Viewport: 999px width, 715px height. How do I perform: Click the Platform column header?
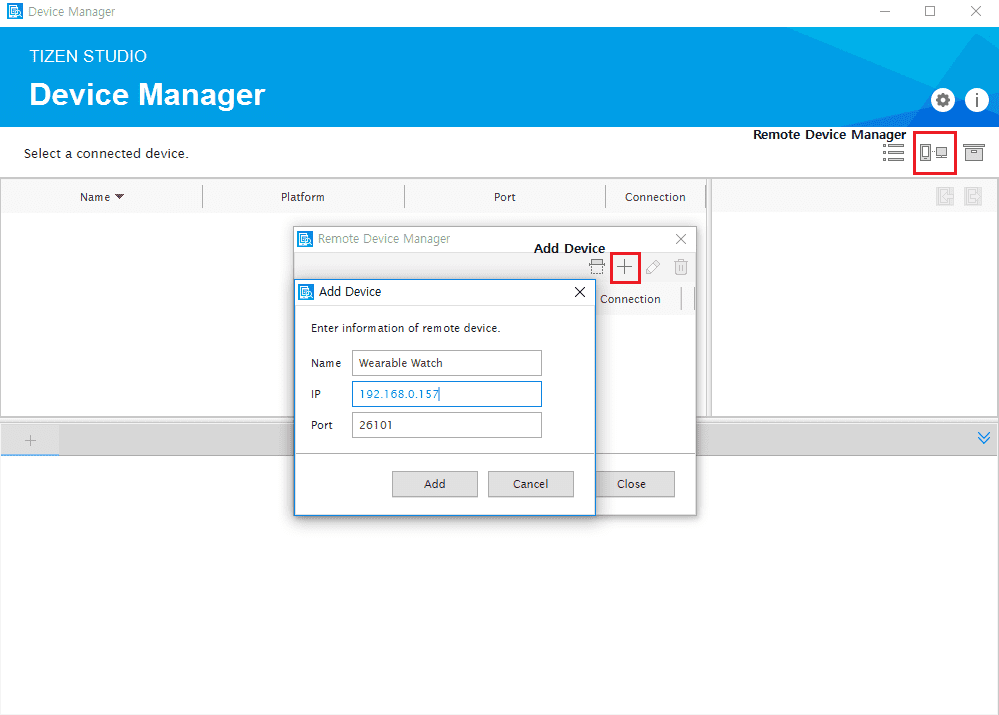(x=303, y=197)
